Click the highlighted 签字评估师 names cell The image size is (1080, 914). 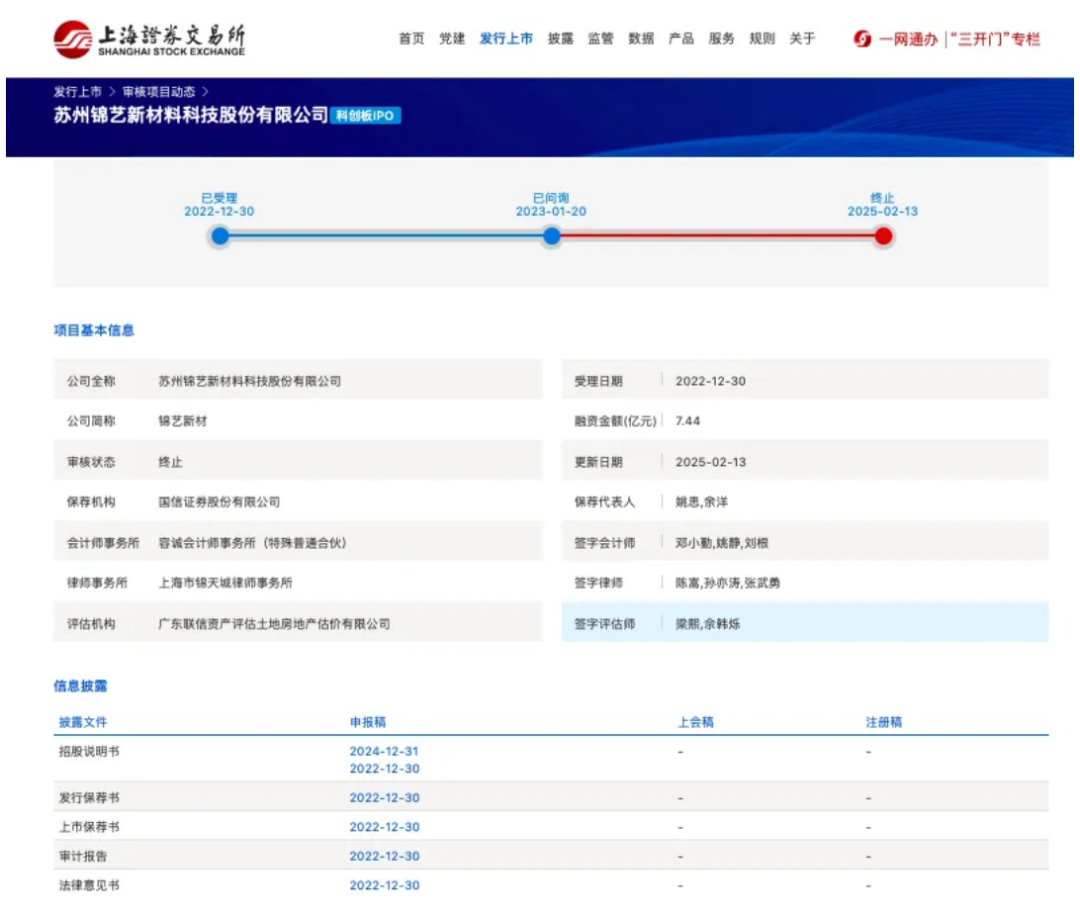[x=707, y=624]
